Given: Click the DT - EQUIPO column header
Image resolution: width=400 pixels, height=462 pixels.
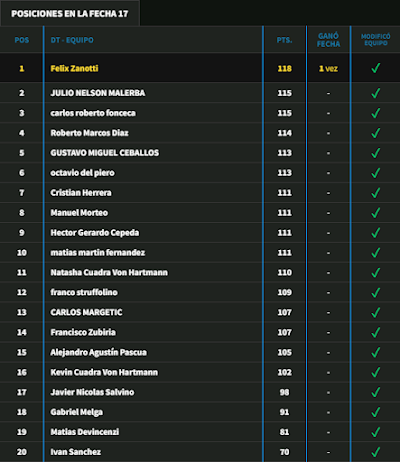Looking at the screenshot, I should pos(72,40).
